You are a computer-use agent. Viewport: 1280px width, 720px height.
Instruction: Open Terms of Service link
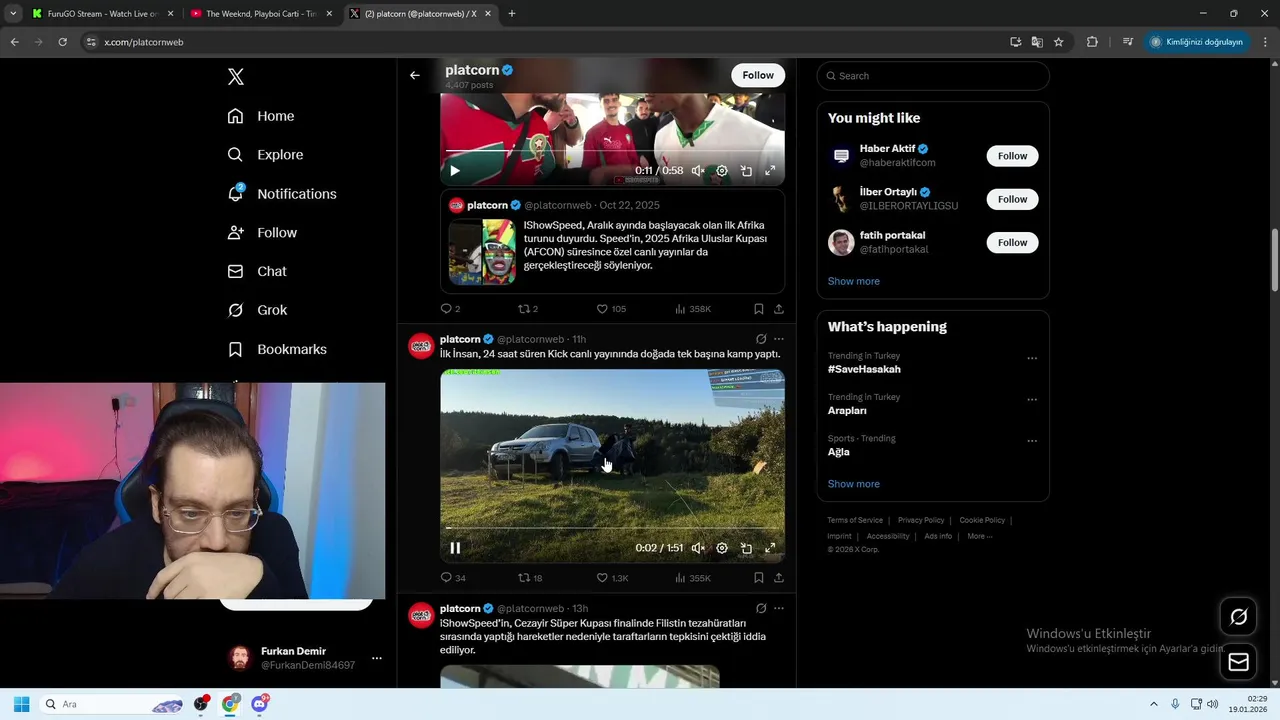(855, 520)
